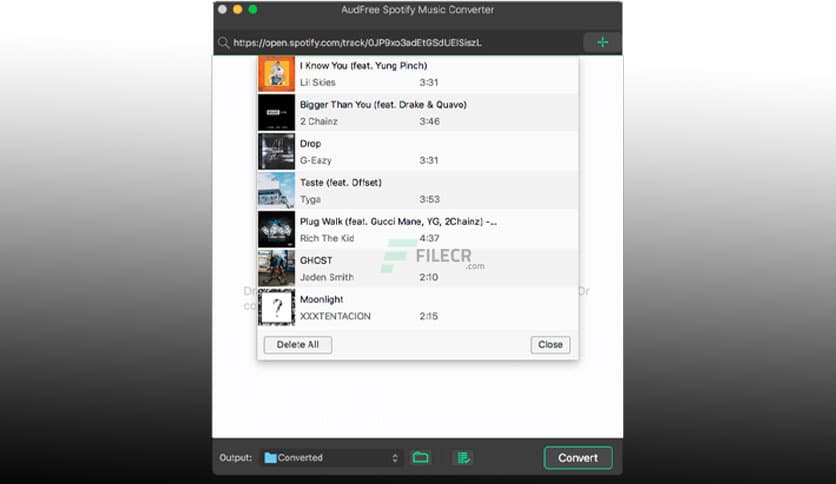Select the GHOST album cover thumbnail

276,268
